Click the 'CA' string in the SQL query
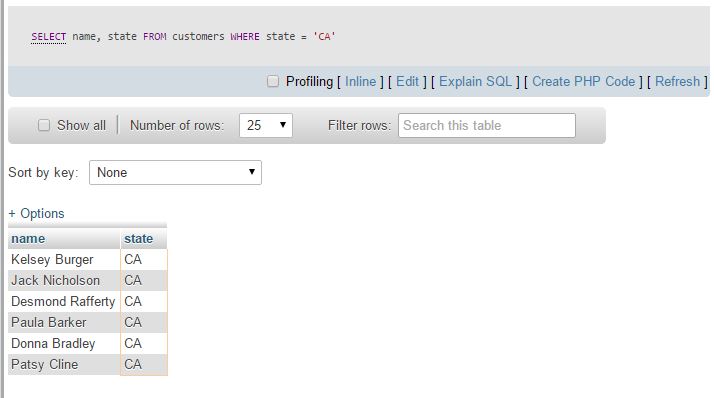The width and height of the screenshot is (714, 398). [x=324, y=36]
